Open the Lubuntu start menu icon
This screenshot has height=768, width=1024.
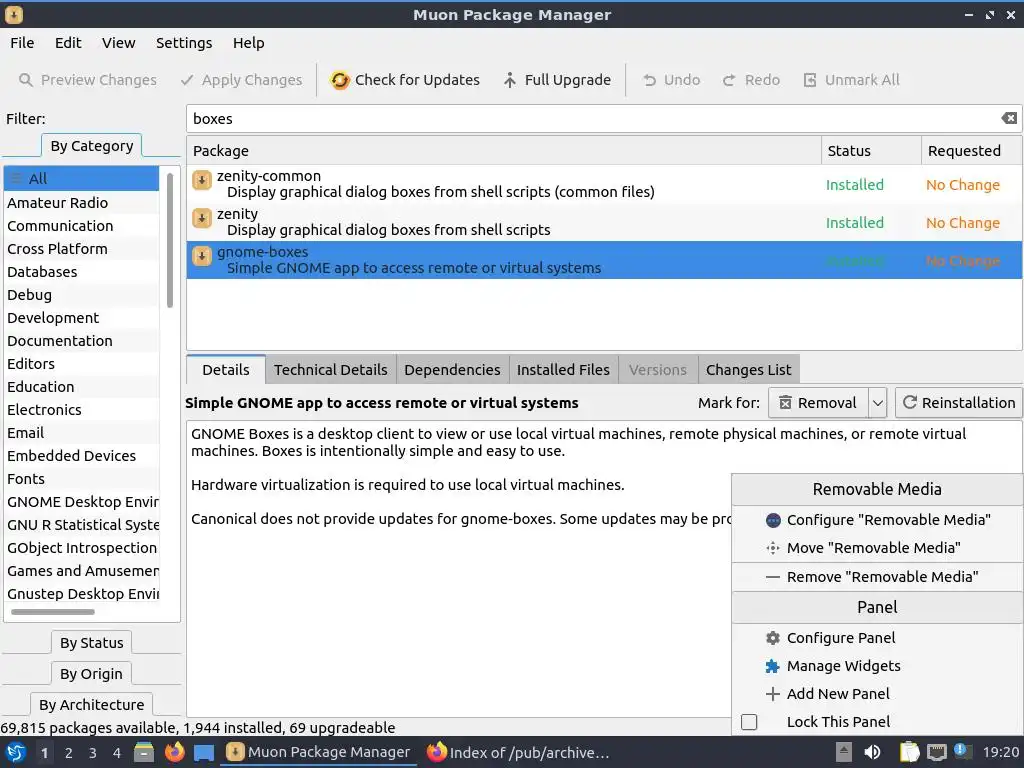click(16, 752)
